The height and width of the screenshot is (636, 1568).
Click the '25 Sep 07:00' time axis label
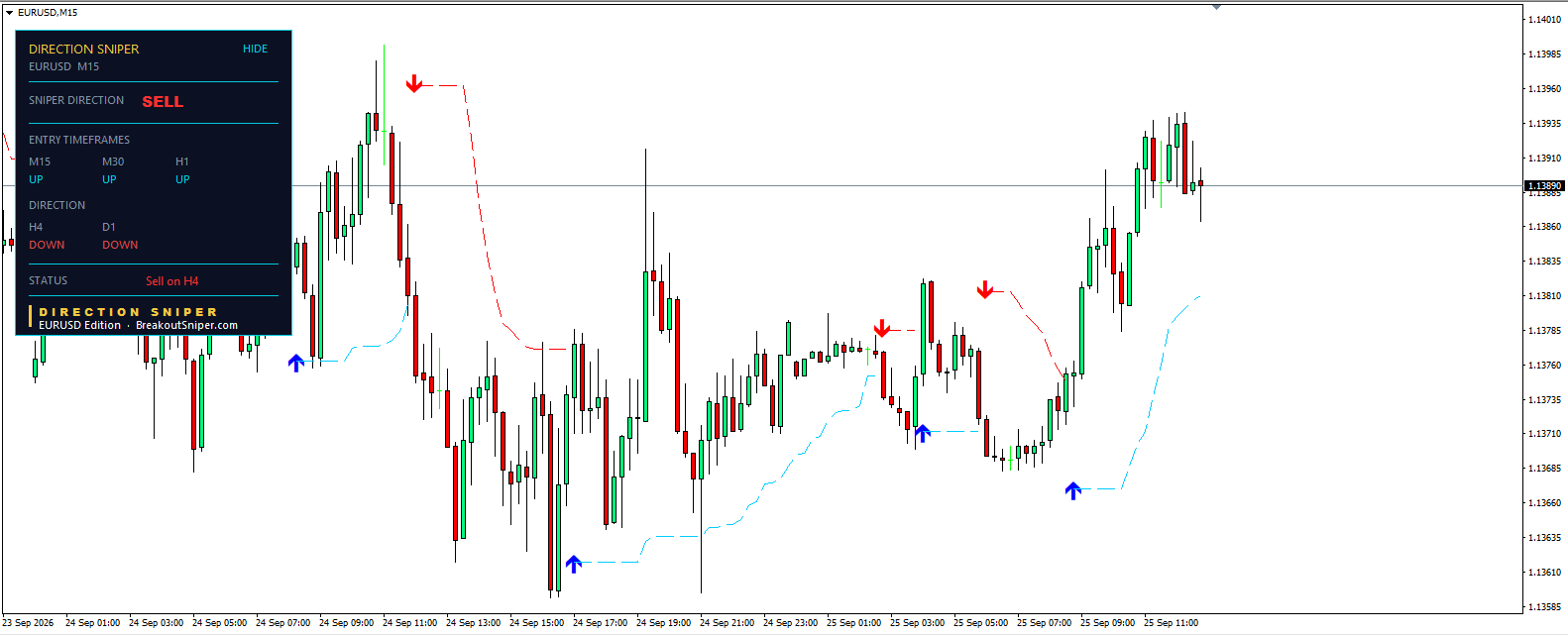(1044, 623)
